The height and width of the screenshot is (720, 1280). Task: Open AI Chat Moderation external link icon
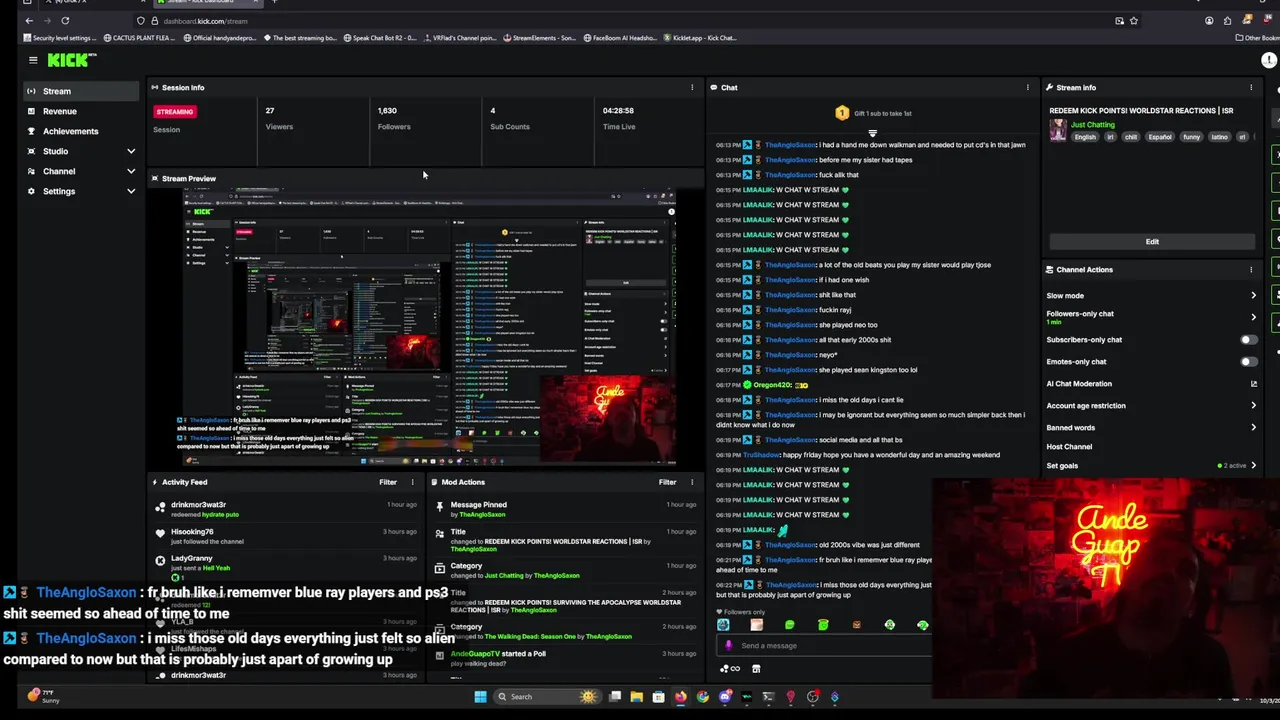1253,384
